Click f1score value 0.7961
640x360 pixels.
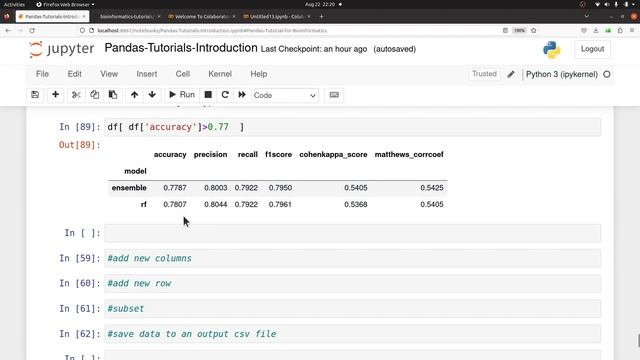point(280,204)
